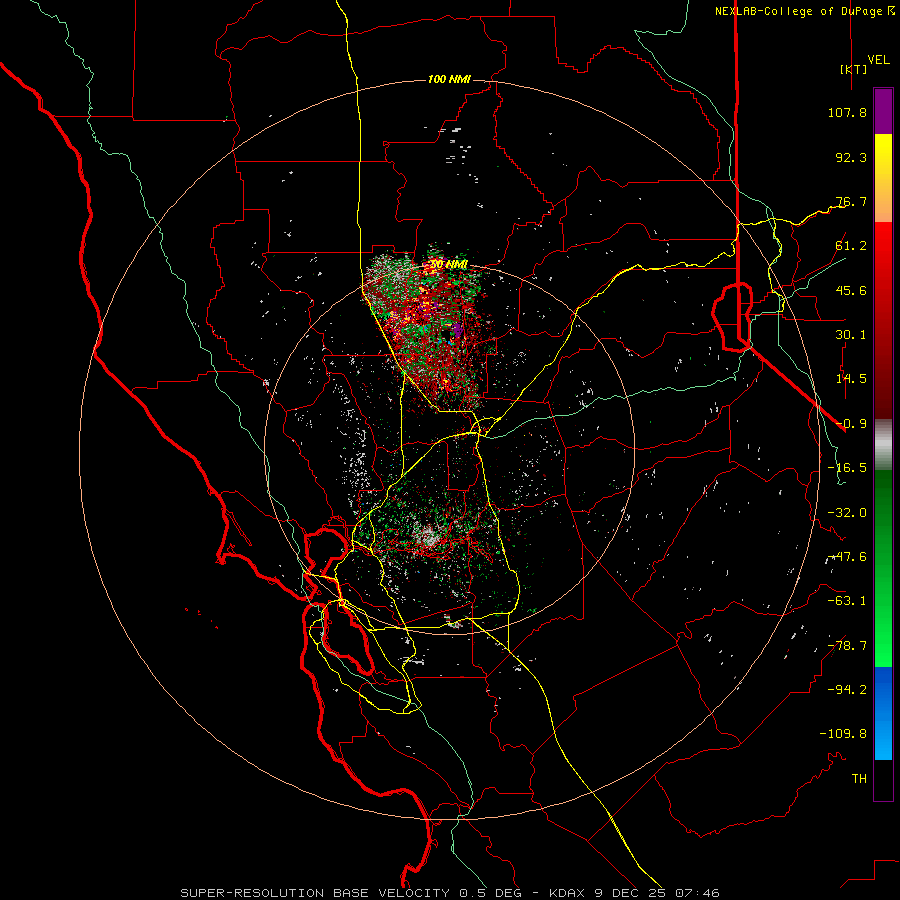Image resolution: width=900 pixels, height=900 pixels.
Task: Click the 100 NMI range ring label
Action: click(449, 79)
